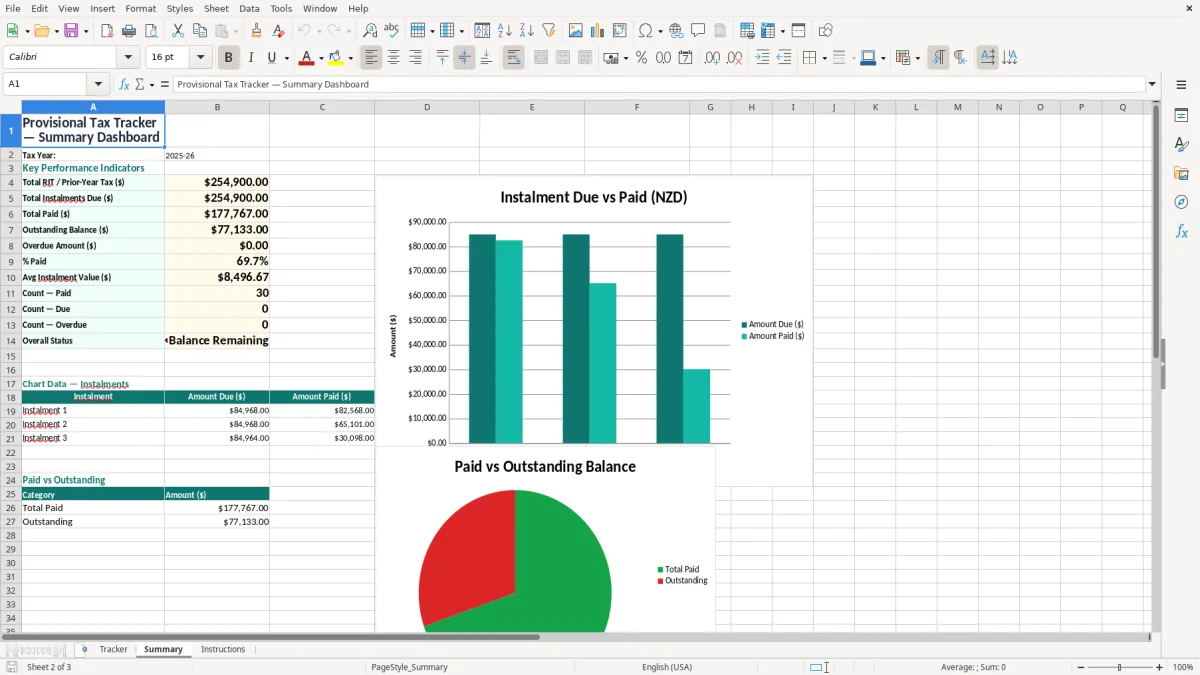Expand the formula bar
The width and height of the screenshot is (1200, 675).
pyautogui.click(x=1153, y=84)
